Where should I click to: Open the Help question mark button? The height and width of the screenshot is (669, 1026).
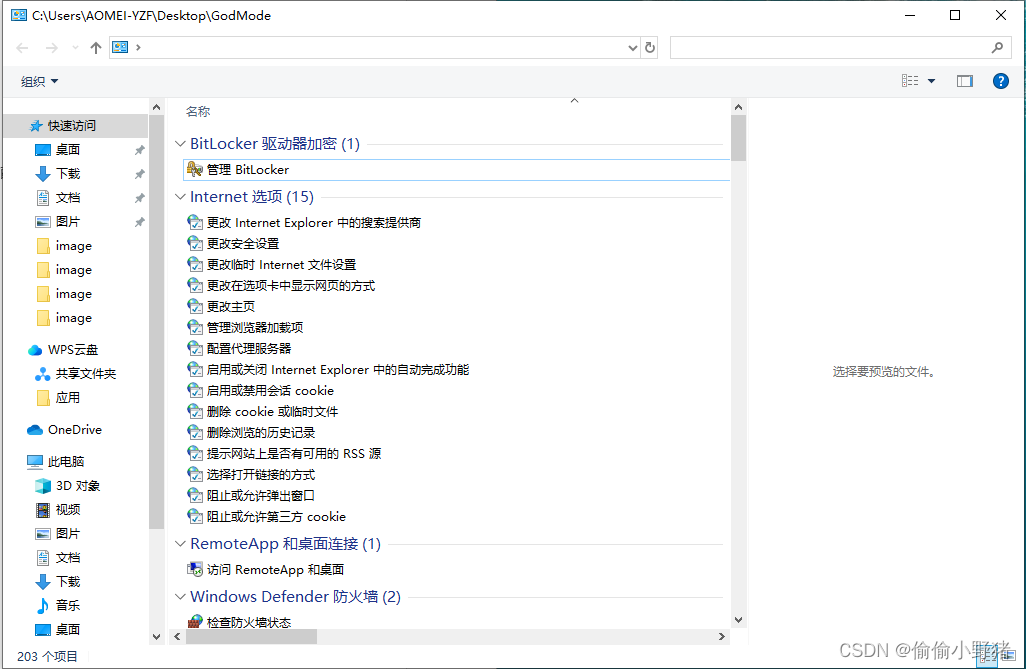[1000, 81]
